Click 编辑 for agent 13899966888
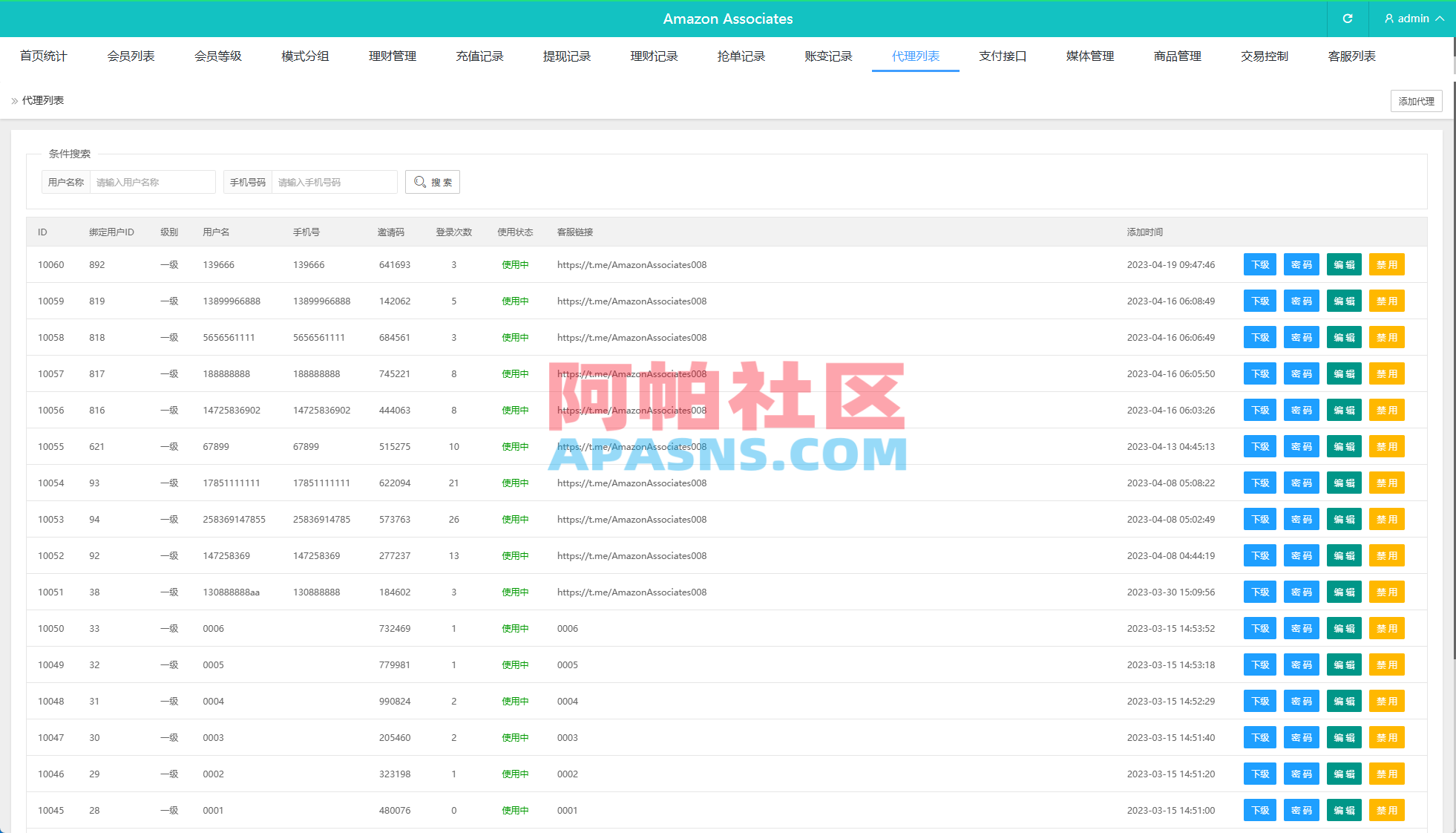Image resolution: width=1456 pixels, height=833 pixels. (x=1344, y=301)
